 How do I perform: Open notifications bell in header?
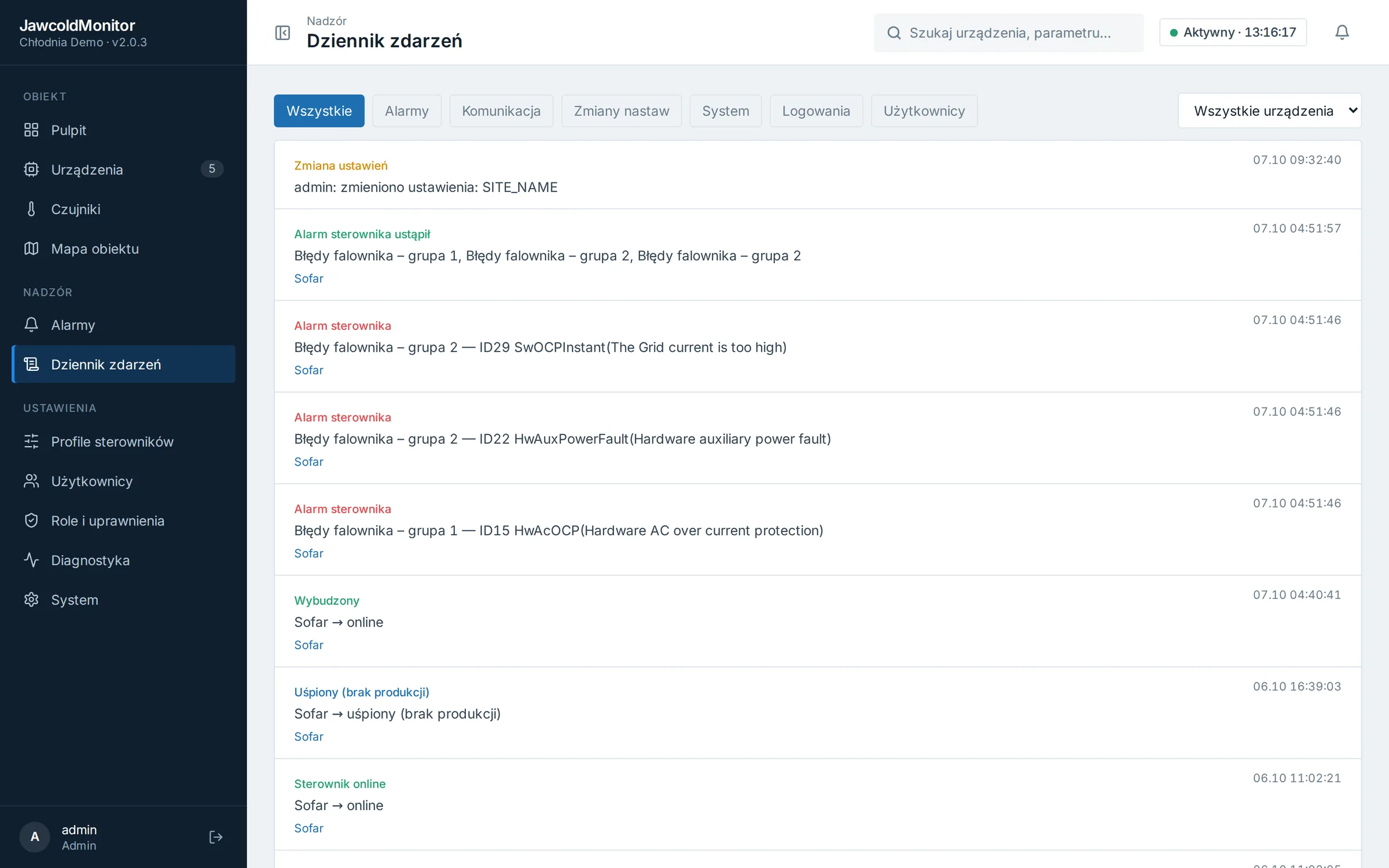[1342, 32]
